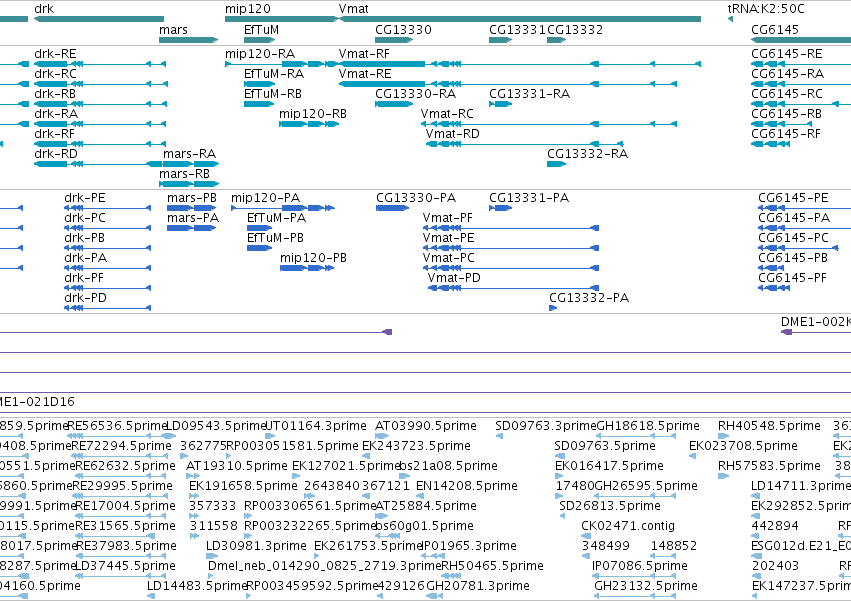
Task: Click the mars gene label
Action: [x=173, y=29]
